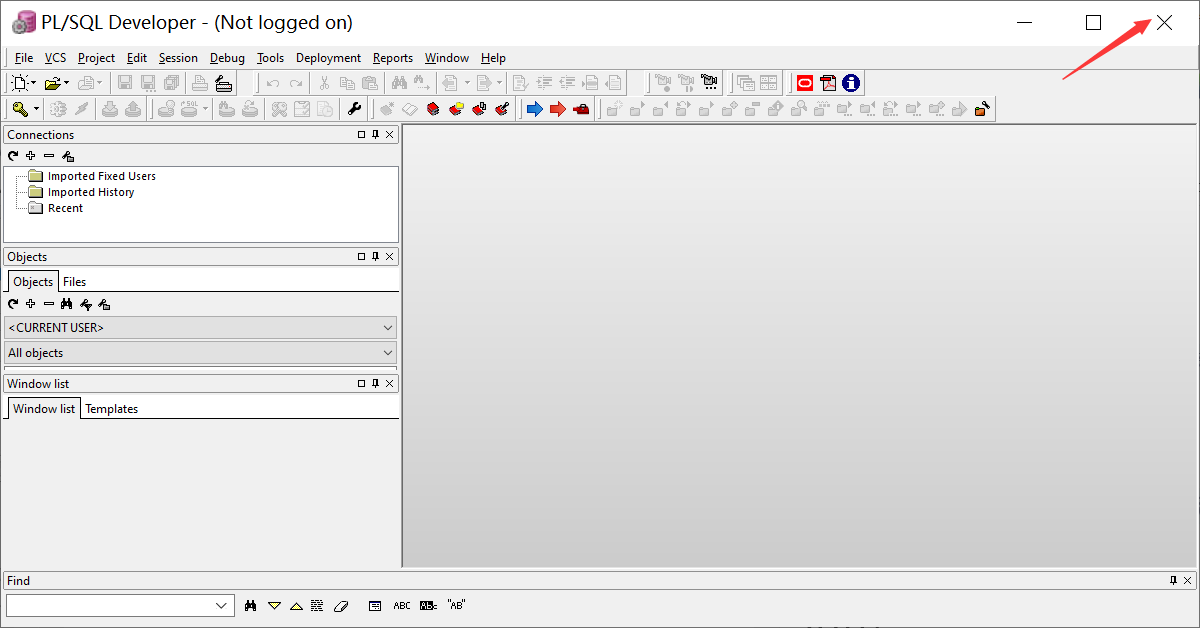This screenshot has height=628, width=1200.
Task: Click the red book with yellow note icon
Action: click(456, 109)
